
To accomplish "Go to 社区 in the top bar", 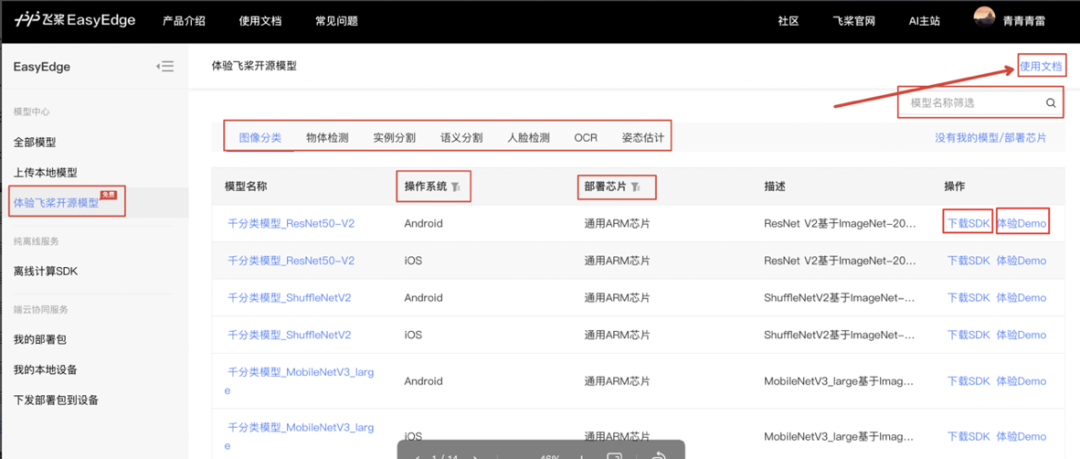I will coord(788,21).
